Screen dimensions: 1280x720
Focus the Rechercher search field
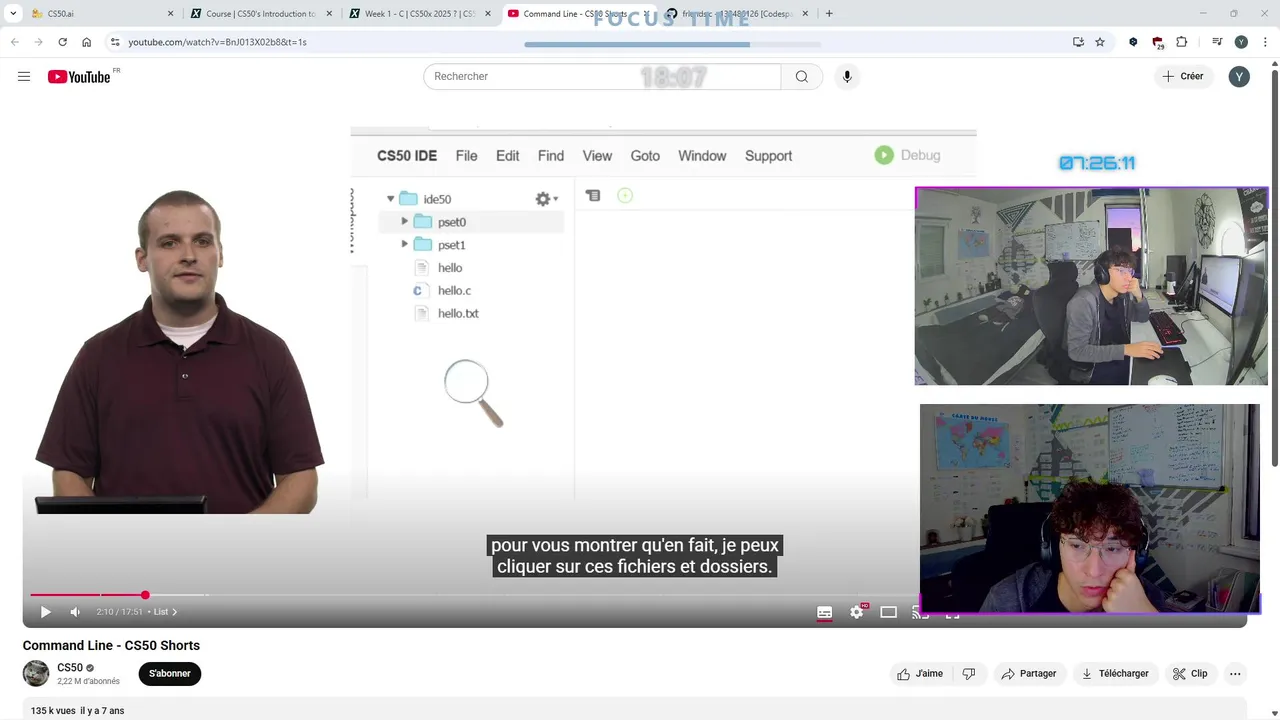tap(602, 76)
